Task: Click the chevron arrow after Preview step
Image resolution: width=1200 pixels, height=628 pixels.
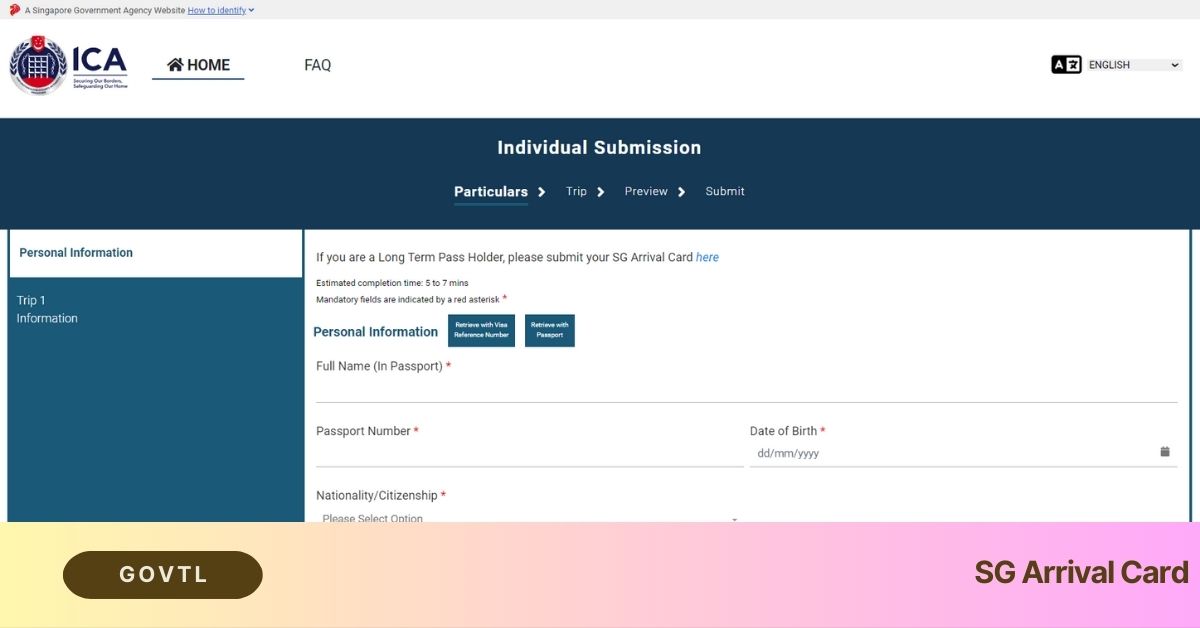Action: tap(682, 192)
